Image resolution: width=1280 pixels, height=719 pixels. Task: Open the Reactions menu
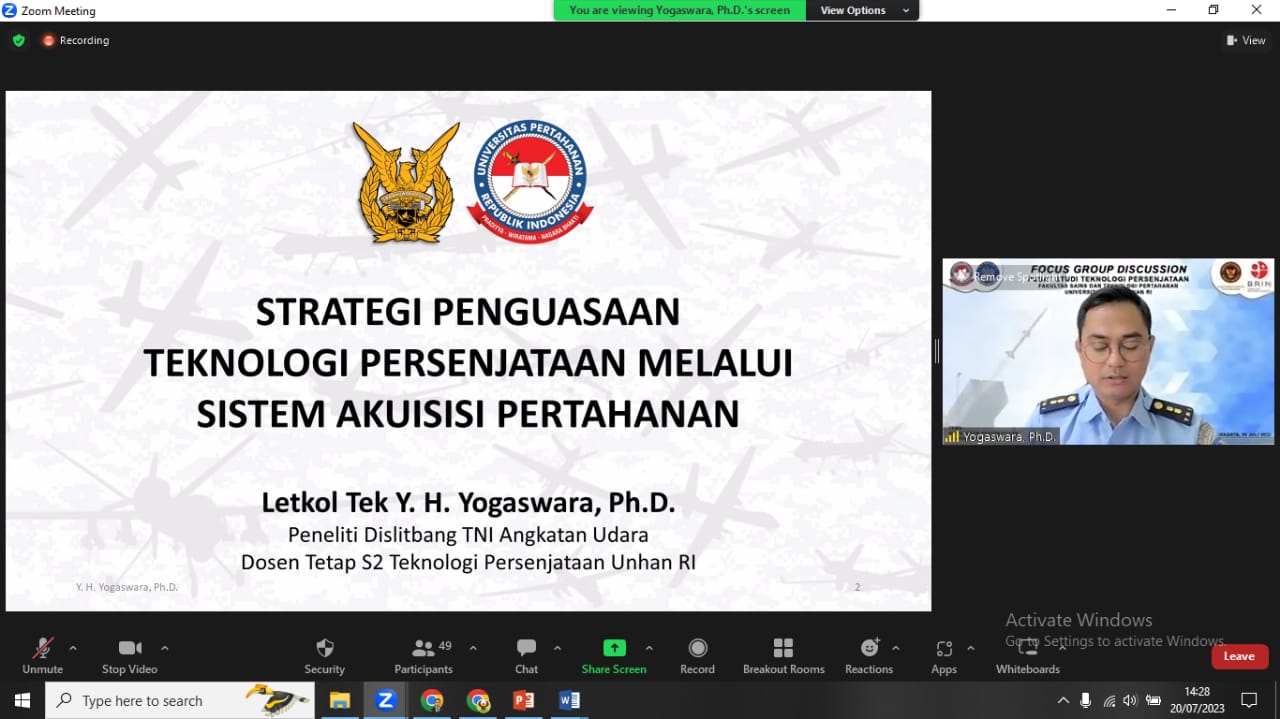click(869, 656)
